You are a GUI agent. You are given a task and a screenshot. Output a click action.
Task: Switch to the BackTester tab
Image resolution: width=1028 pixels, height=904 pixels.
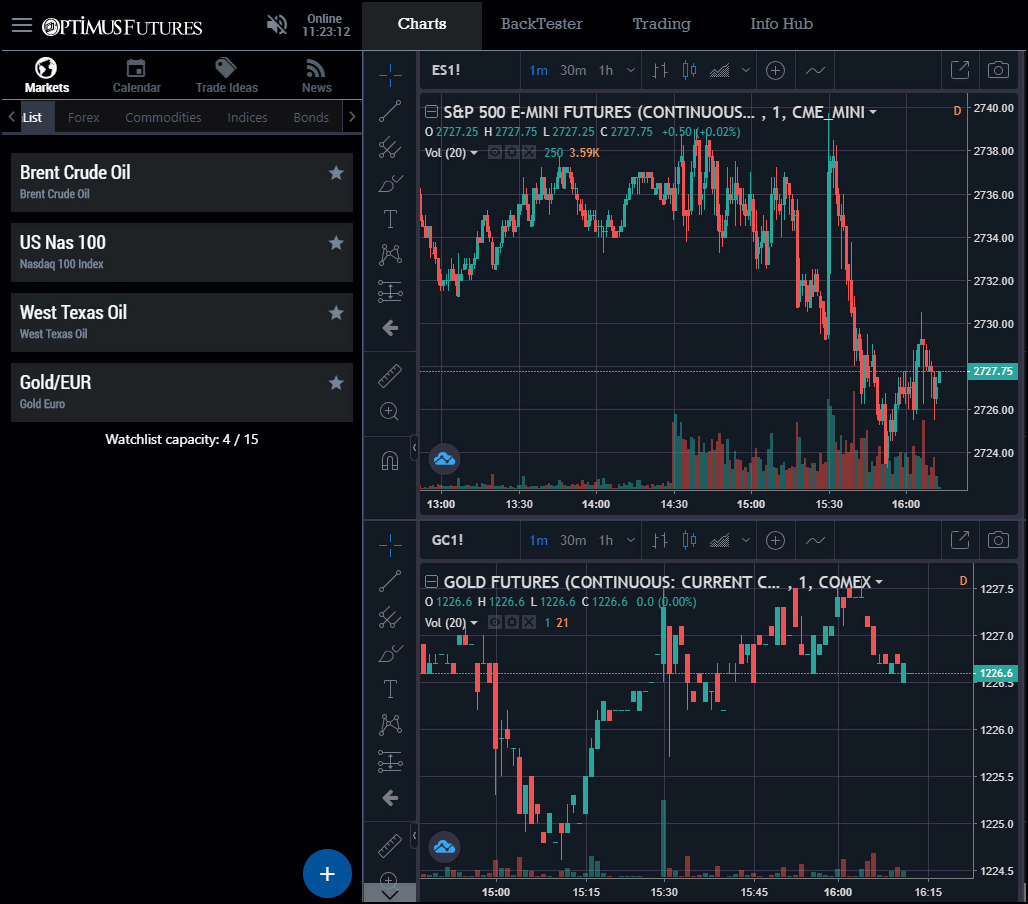click(x=542, y=24)
